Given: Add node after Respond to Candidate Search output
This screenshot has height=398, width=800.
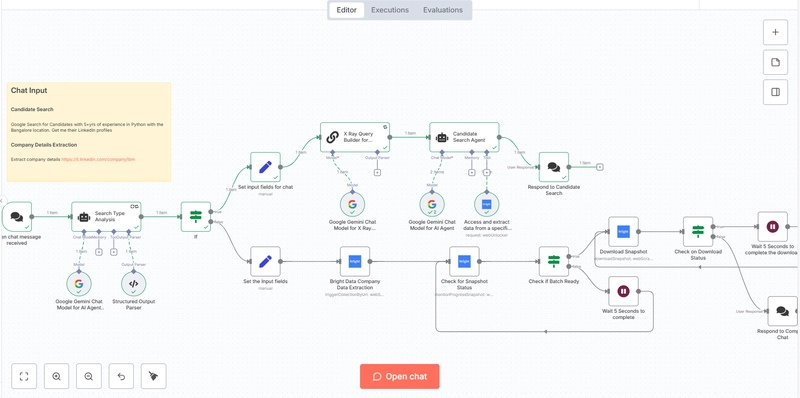Looking at the screenshot, I should tap(600, 167).
